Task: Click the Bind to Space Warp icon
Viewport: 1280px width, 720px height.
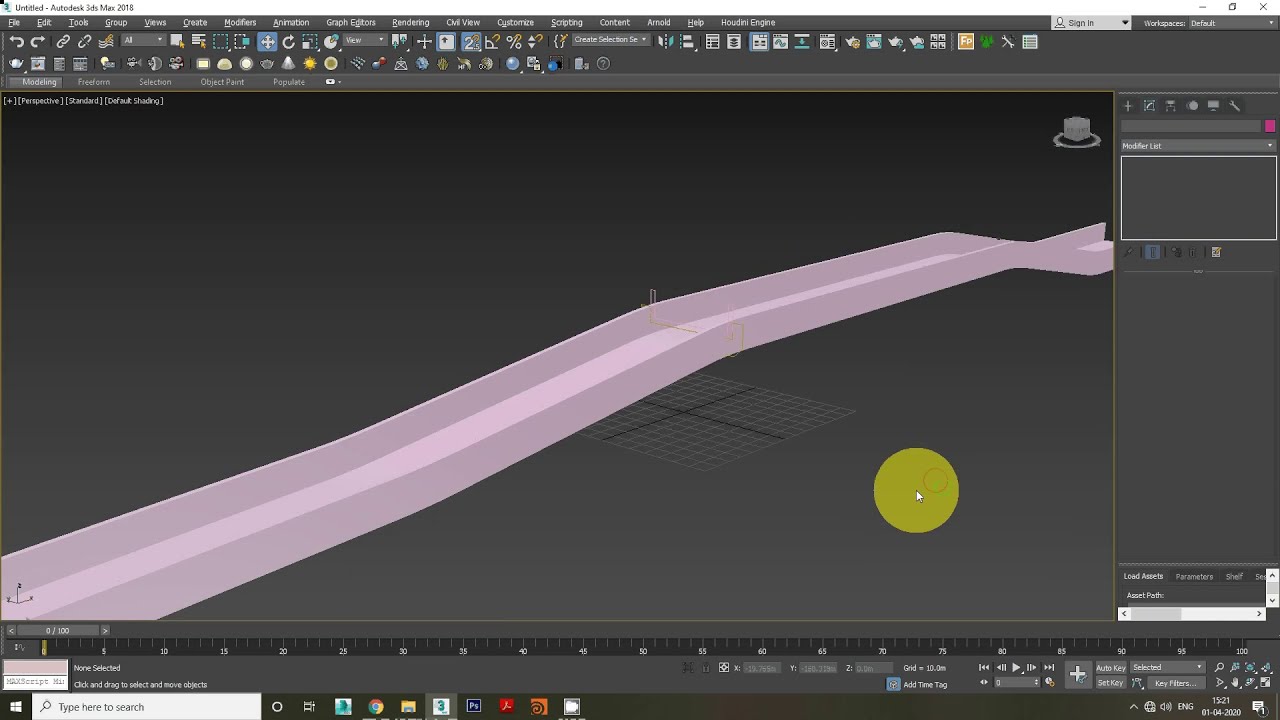Action: click(x=106, y=42)
